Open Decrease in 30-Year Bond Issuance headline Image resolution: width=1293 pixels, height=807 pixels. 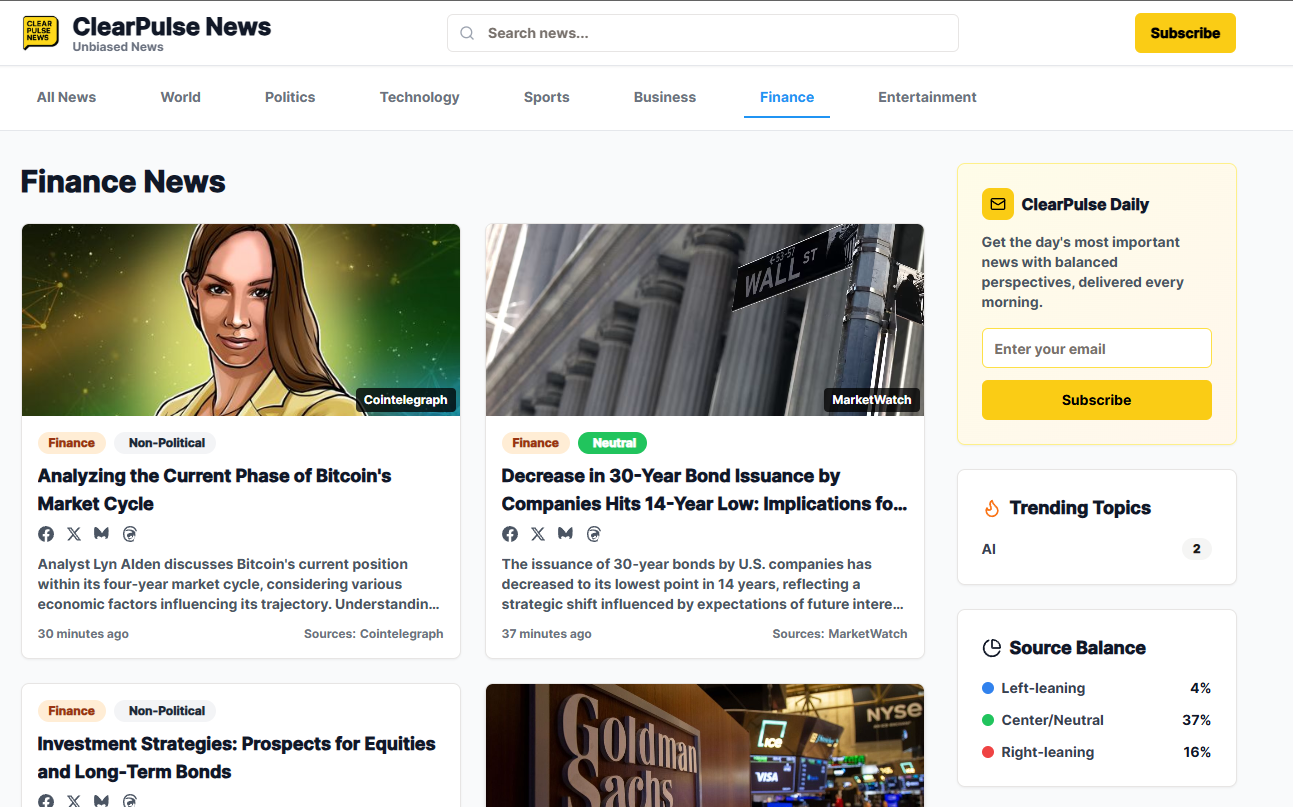(x=705, y=490)
